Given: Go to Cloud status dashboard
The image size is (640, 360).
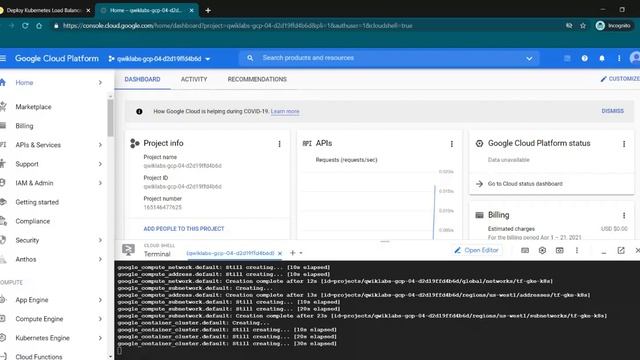Looking at the screenshot, I should point(525,184).
